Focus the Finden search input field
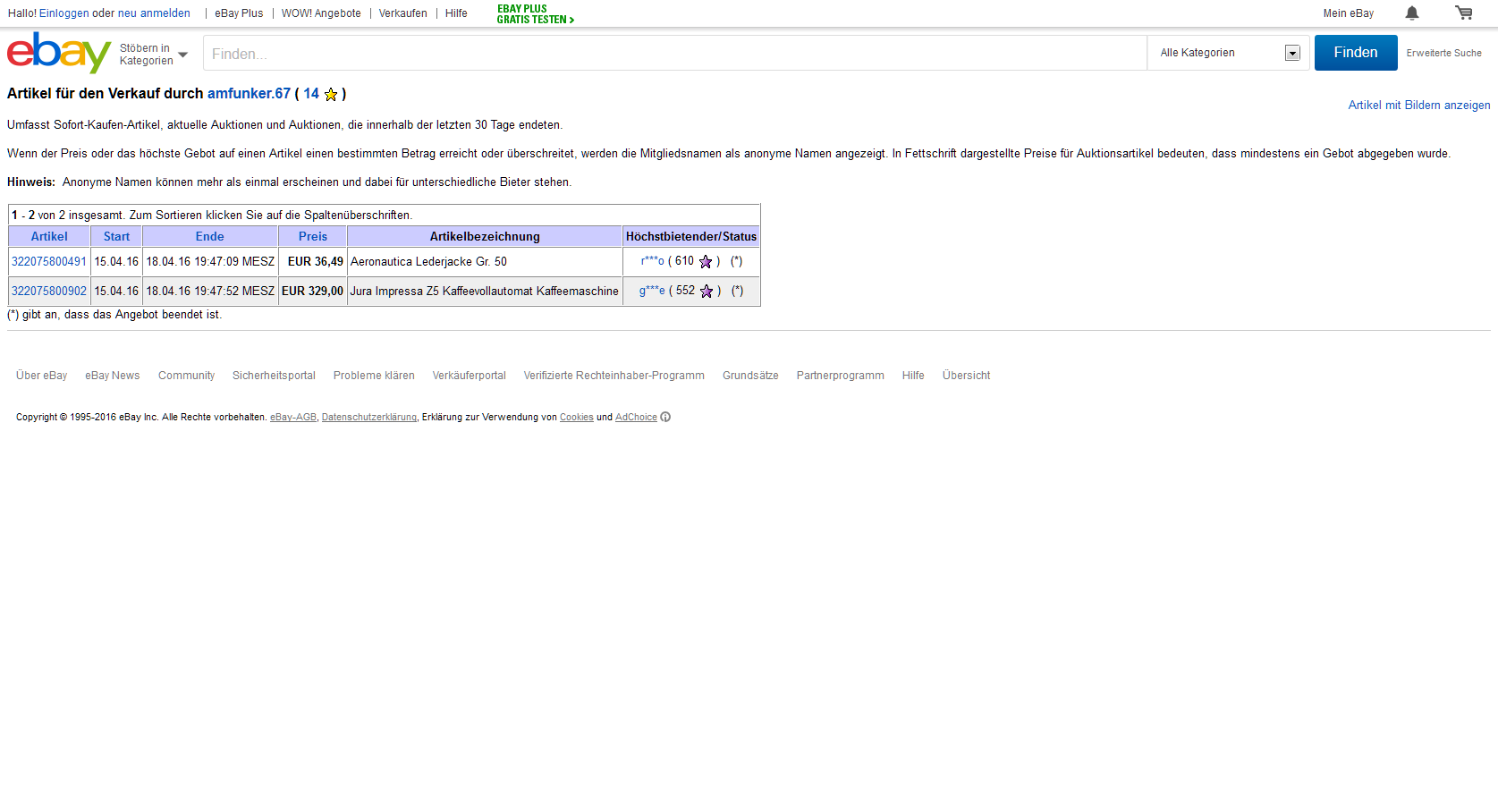Image resolution: width=1498 pixels, height=812 pixels. [x=675, y=53]
